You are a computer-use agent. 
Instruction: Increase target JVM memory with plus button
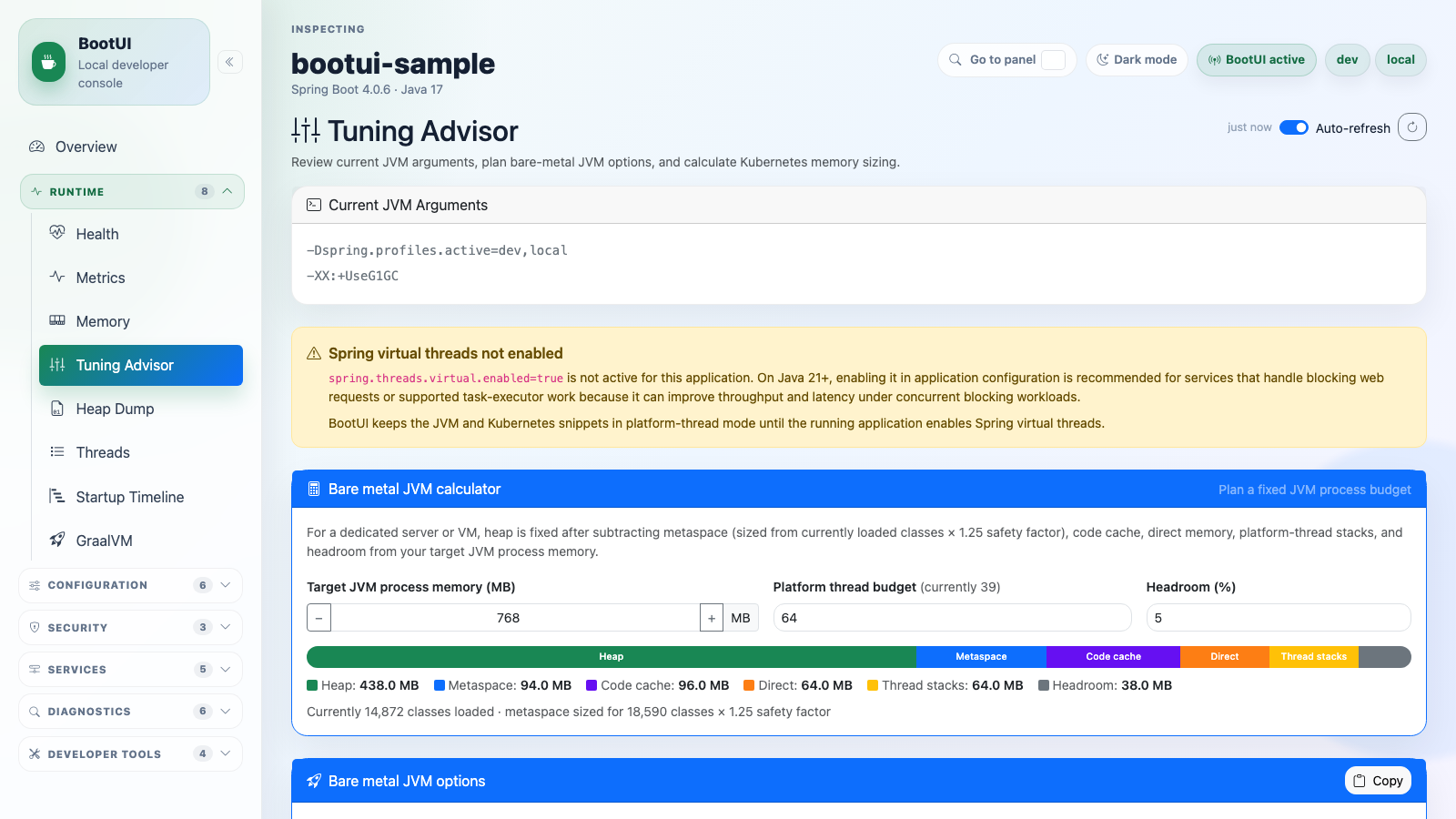pos(712,618)
